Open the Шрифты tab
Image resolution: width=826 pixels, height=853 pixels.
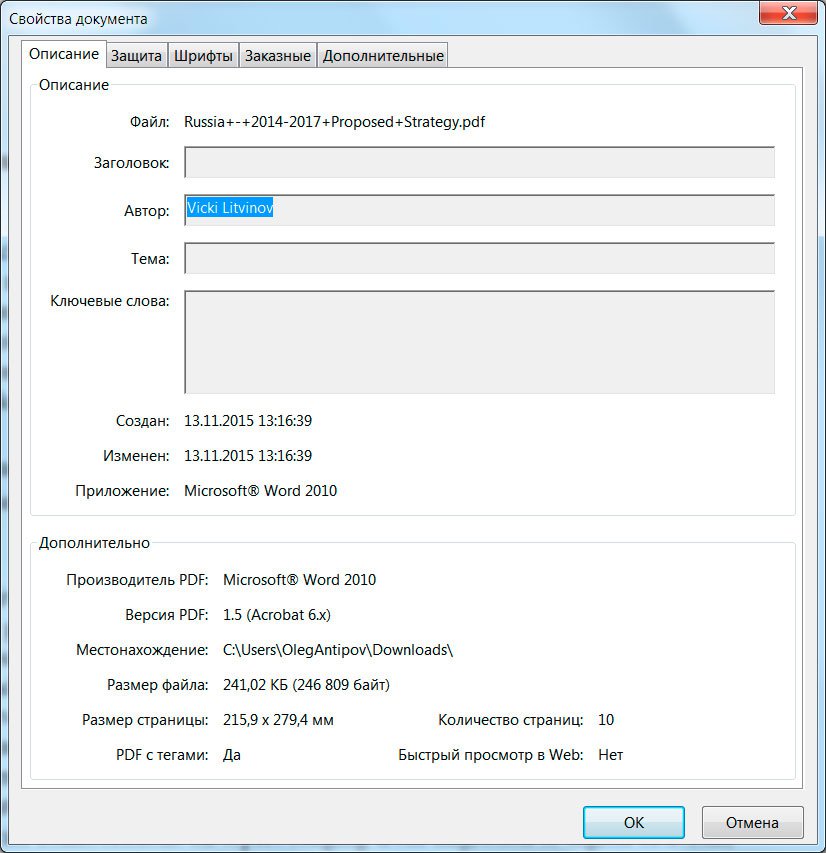pyautogui.click(x=204, y=55)
